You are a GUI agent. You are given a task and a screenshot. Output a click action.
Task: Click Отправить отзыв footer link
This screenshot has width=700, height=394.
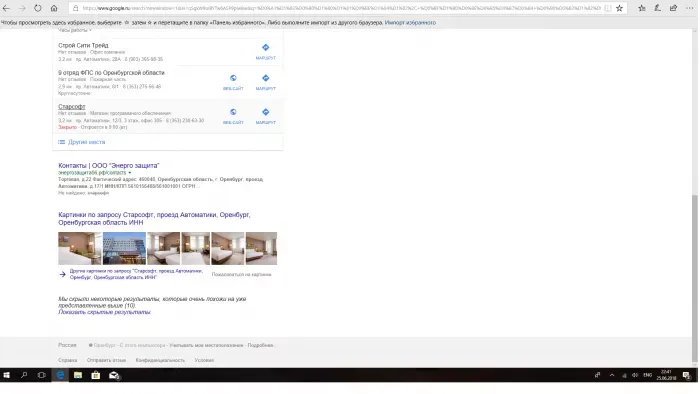coord(106,360)
